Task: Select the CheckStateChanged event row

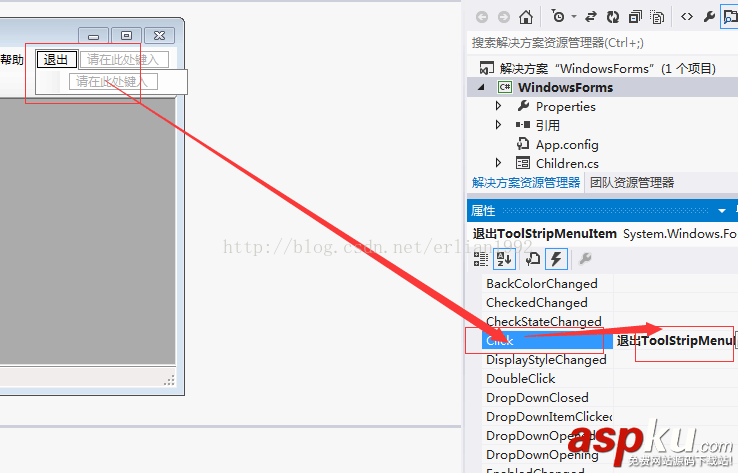Action: [x=548, y=321]
